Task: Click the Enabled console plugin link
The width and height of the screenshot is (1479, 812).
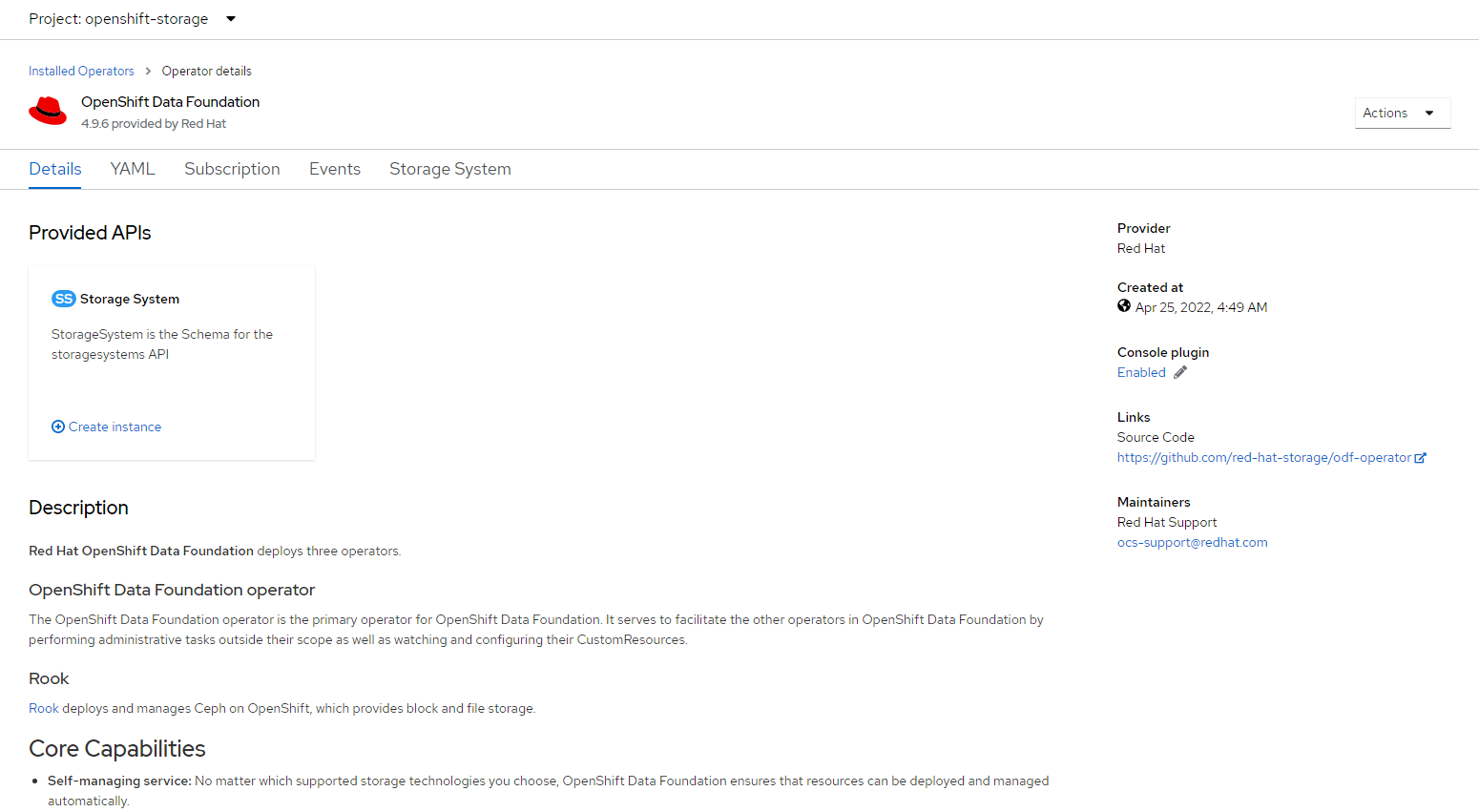Action: pos(1141,372)
